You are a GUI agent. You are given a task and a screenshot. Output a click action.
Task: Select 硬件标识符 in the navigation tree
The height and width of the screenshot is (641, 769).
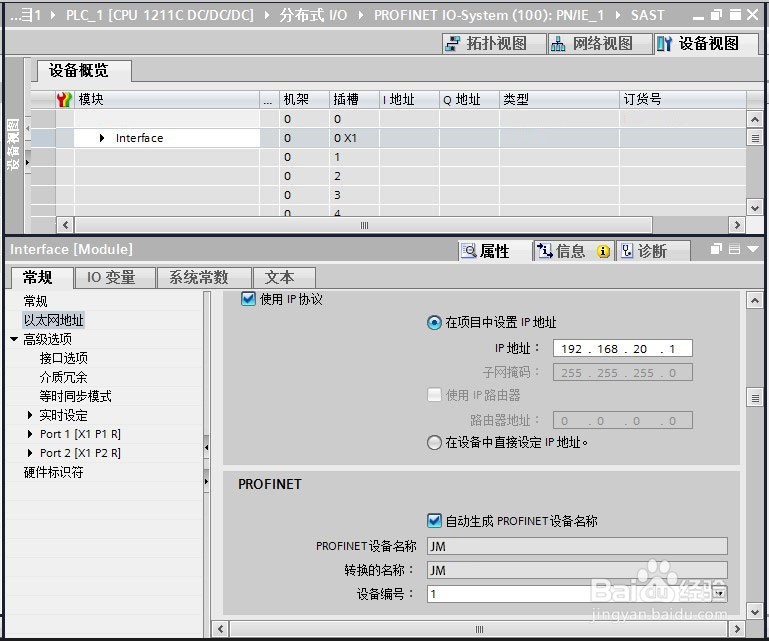point(53,472)
